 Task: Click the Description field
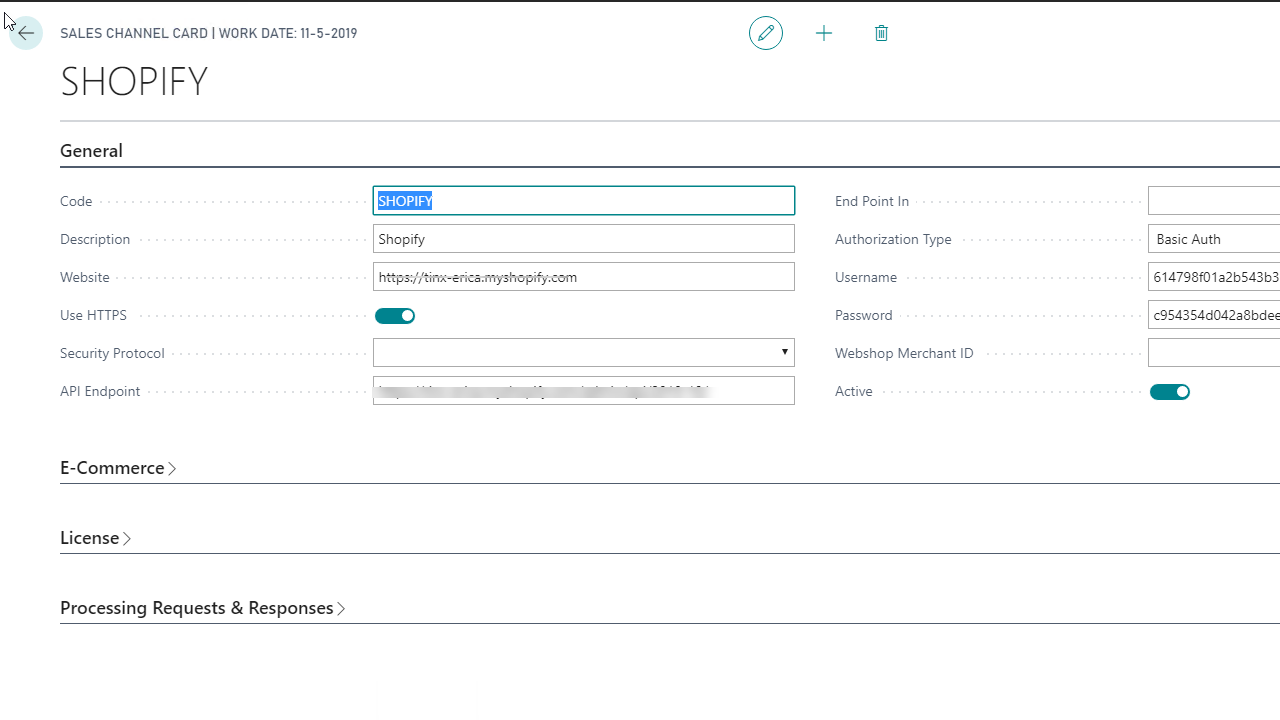click(x=584, y=239)
